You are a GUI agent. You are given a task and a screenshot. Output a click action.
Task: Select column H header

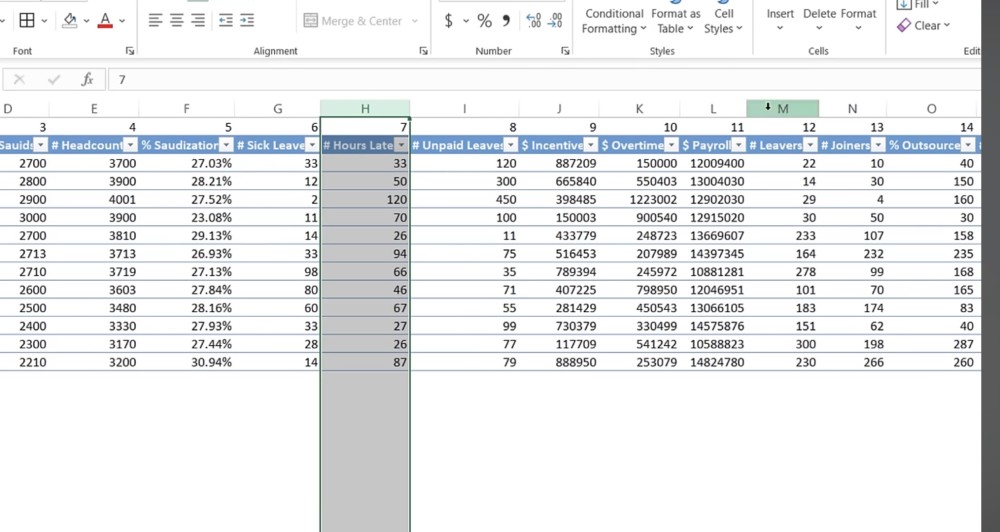coord(365,108)
